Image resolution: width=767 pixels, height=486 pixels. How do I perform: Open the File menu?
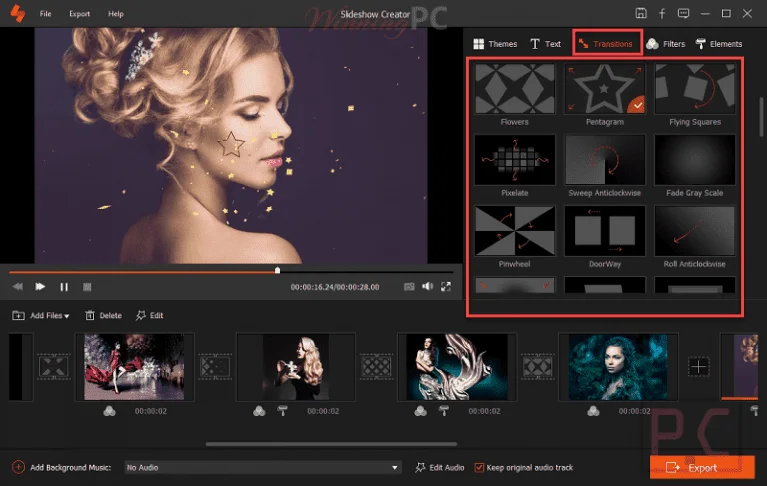45,14
